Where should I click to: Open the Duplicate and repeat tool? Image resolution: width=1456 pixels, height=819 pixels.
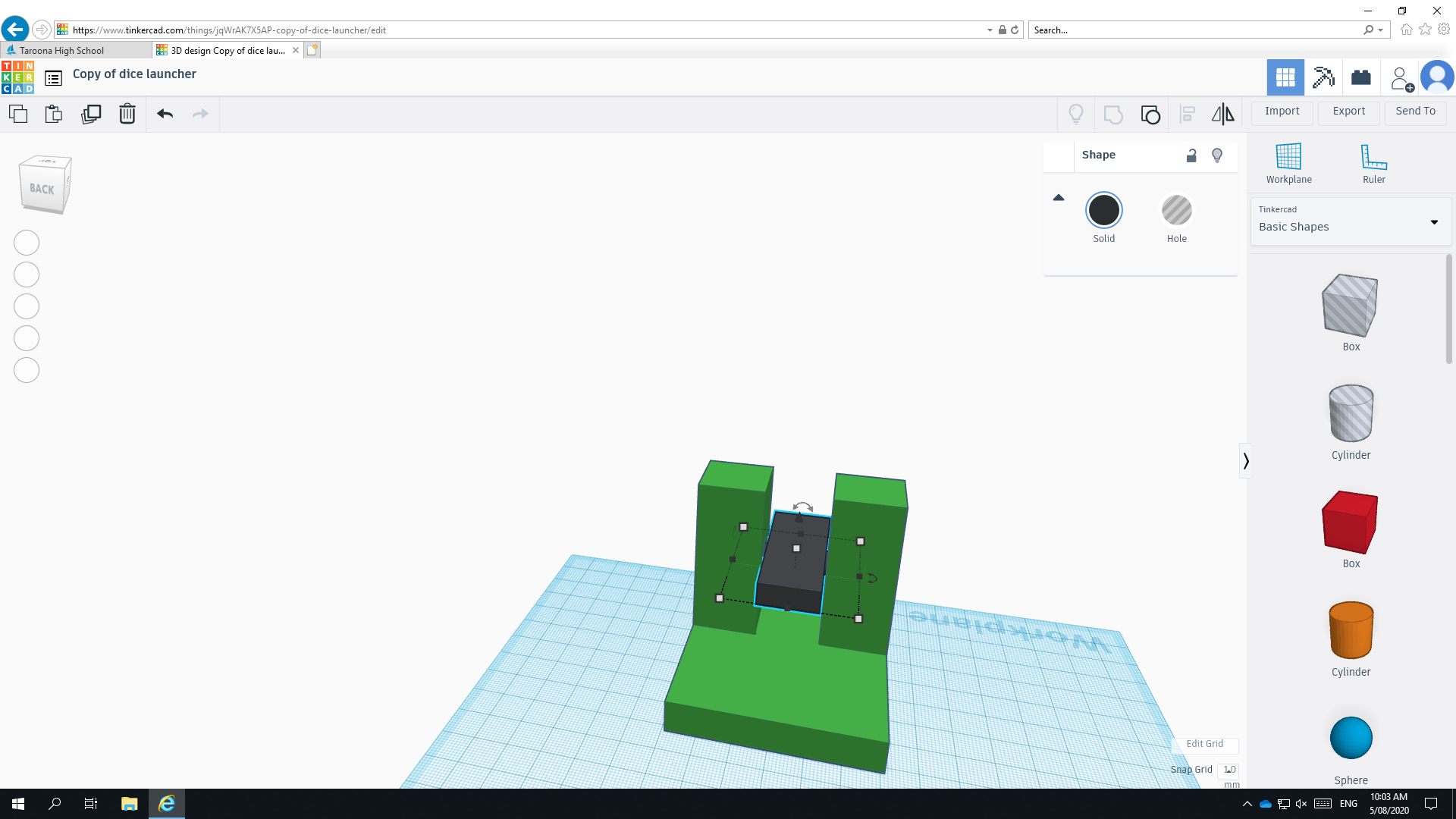point(91,114)
